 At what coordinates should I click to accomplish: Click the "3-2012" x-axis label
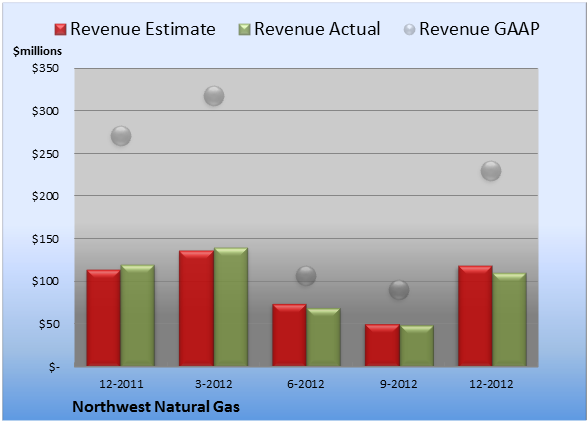click(x=214, y=384)
